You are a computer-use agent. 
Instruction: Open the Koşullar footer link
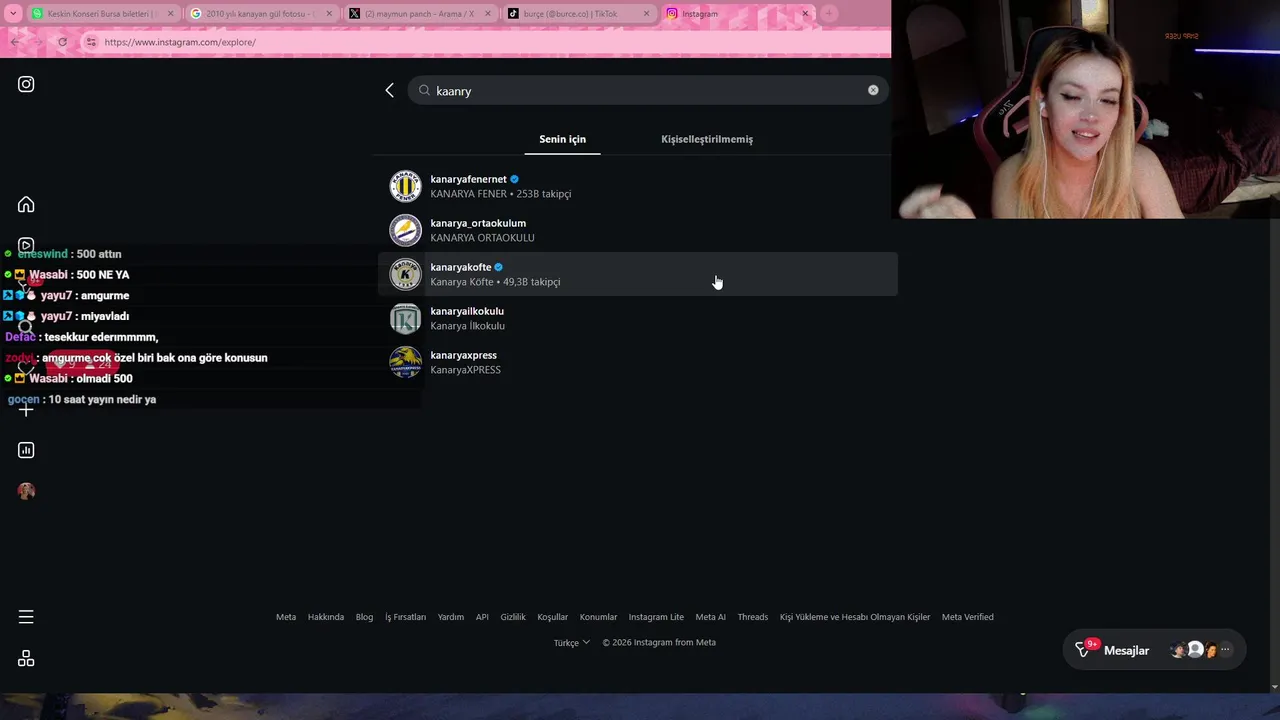click(552, 617)
